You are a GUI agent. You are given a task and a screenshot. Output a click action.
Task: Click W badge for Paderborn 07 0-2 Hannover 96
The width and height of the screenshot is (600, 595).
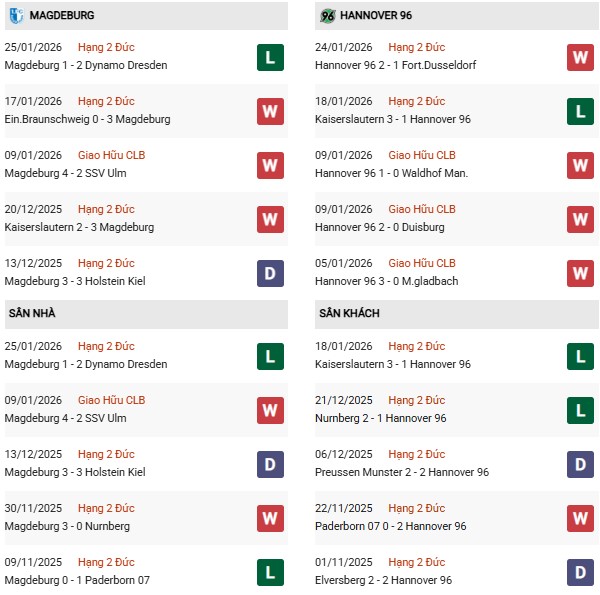pyautogui.click(x=580, y=518)
